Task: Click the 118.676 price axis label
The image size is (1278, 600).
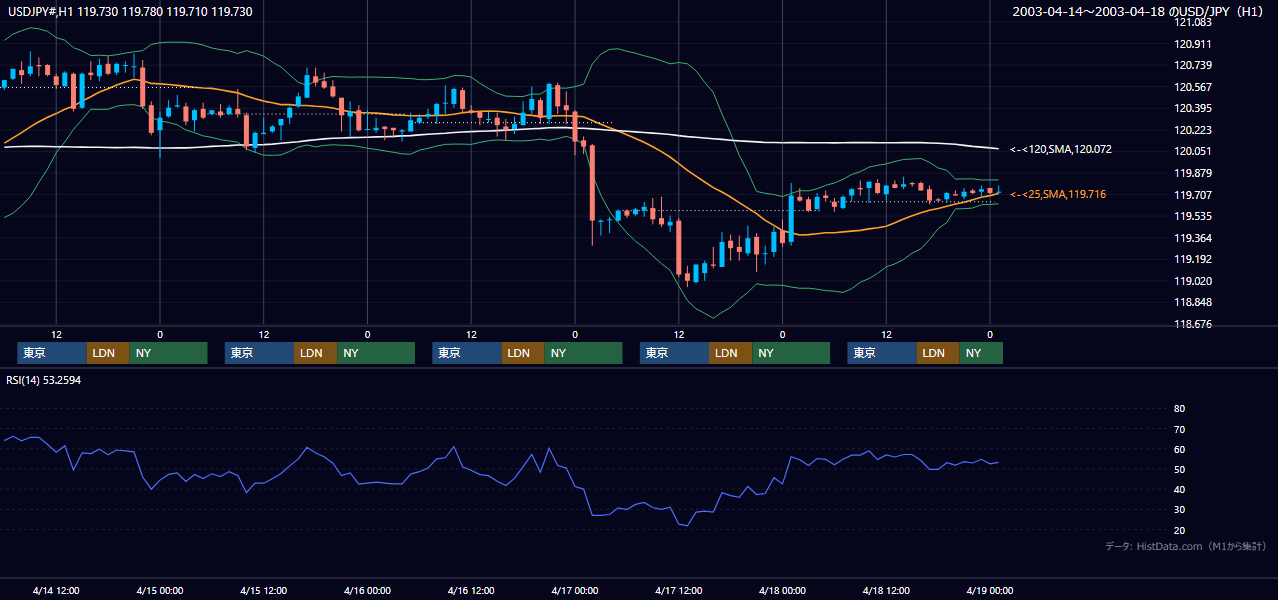Action: pos(1194,324)
